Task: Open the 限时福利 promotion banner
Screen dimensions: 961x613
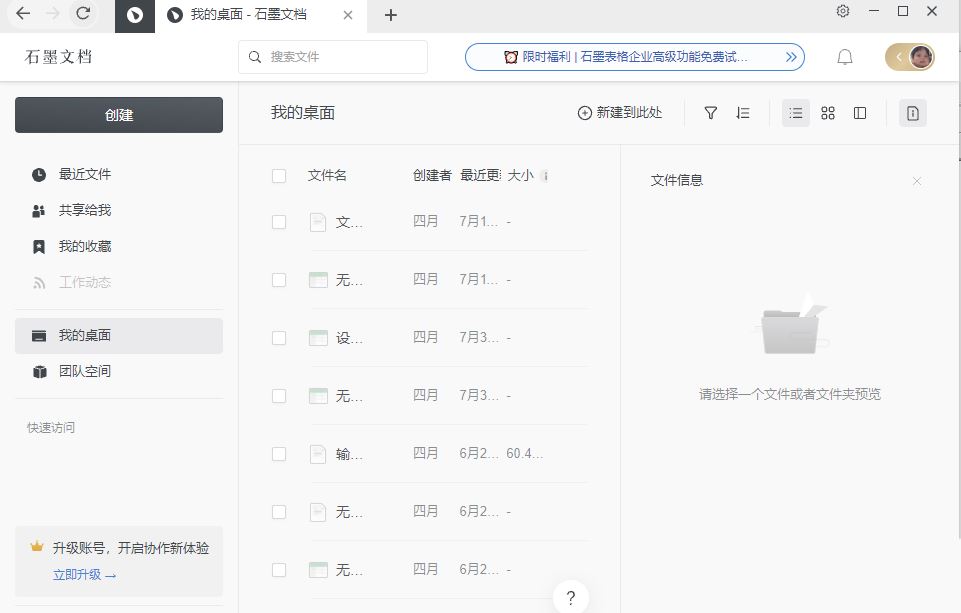Action: [x=634, y=57]
